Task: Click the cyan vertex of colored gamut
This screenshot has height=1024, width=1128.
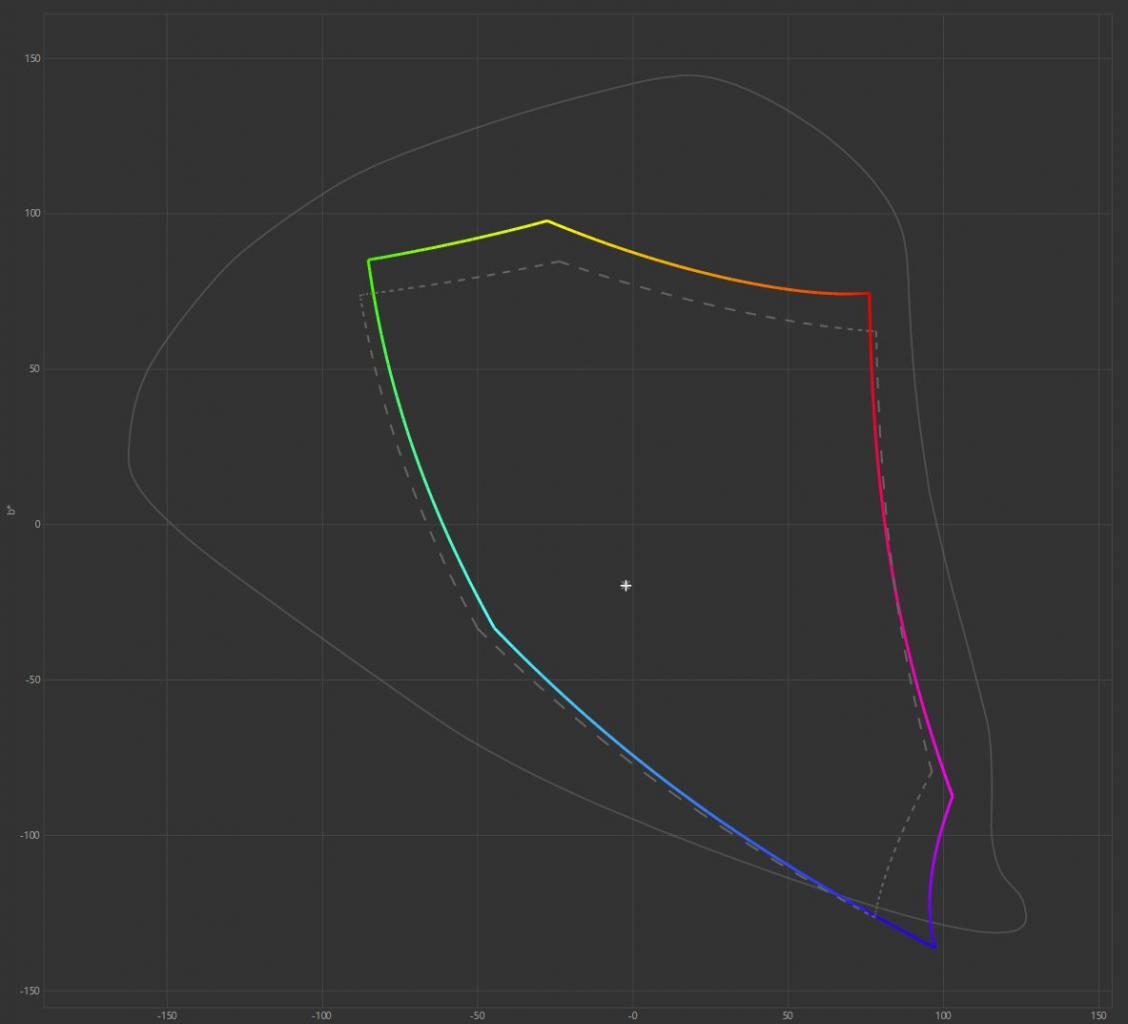Action: 493,628
